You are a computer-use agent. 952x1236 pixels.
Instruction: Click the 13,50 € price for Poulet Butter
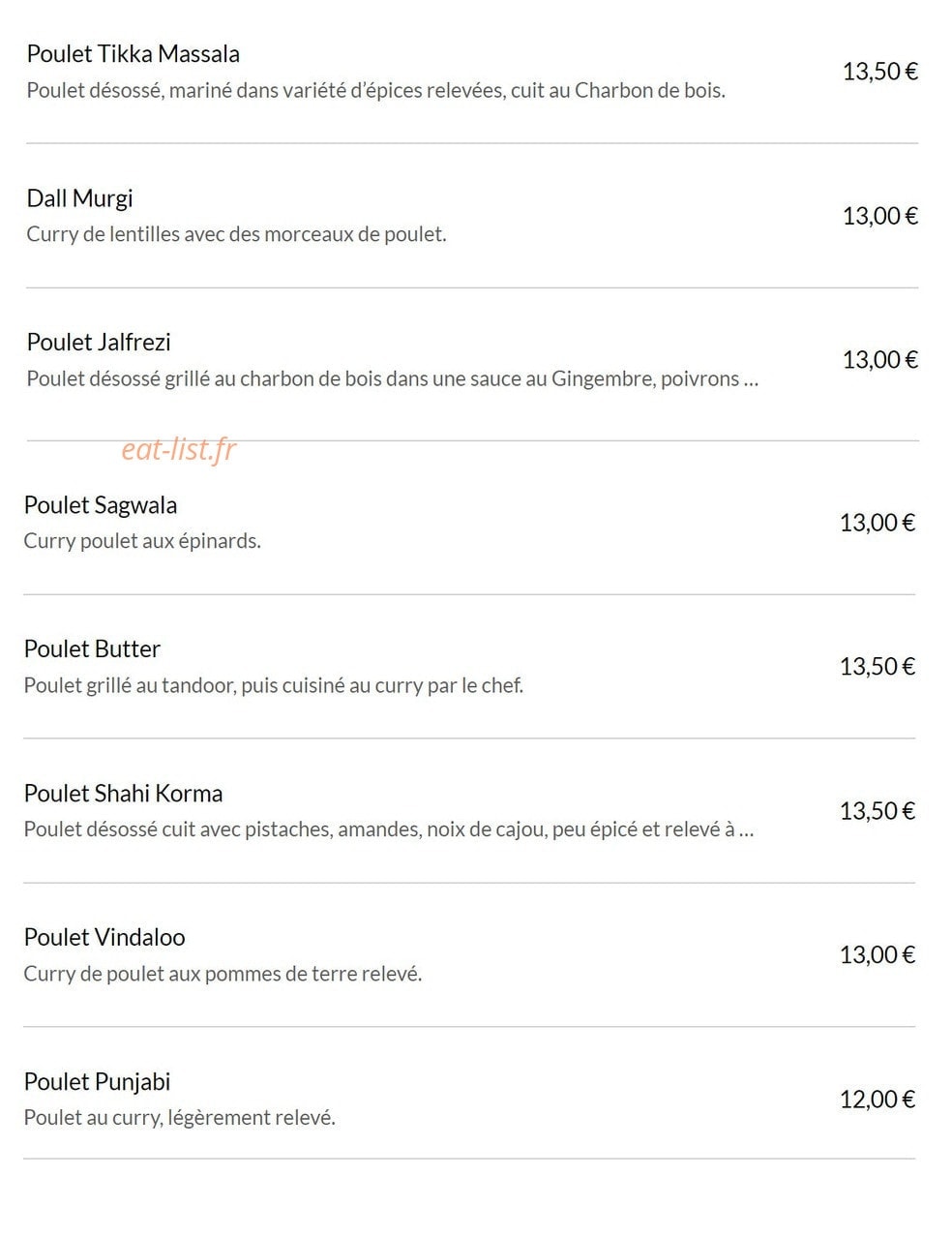[877, 667]
